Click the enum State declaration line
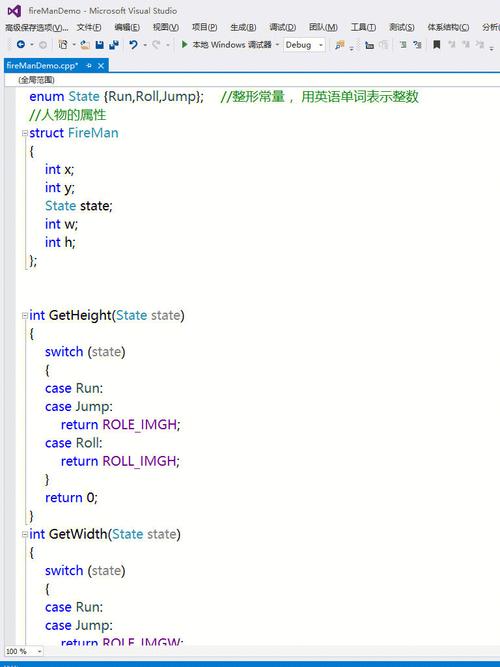The image size is (500, 667). [x=117, y=97]
